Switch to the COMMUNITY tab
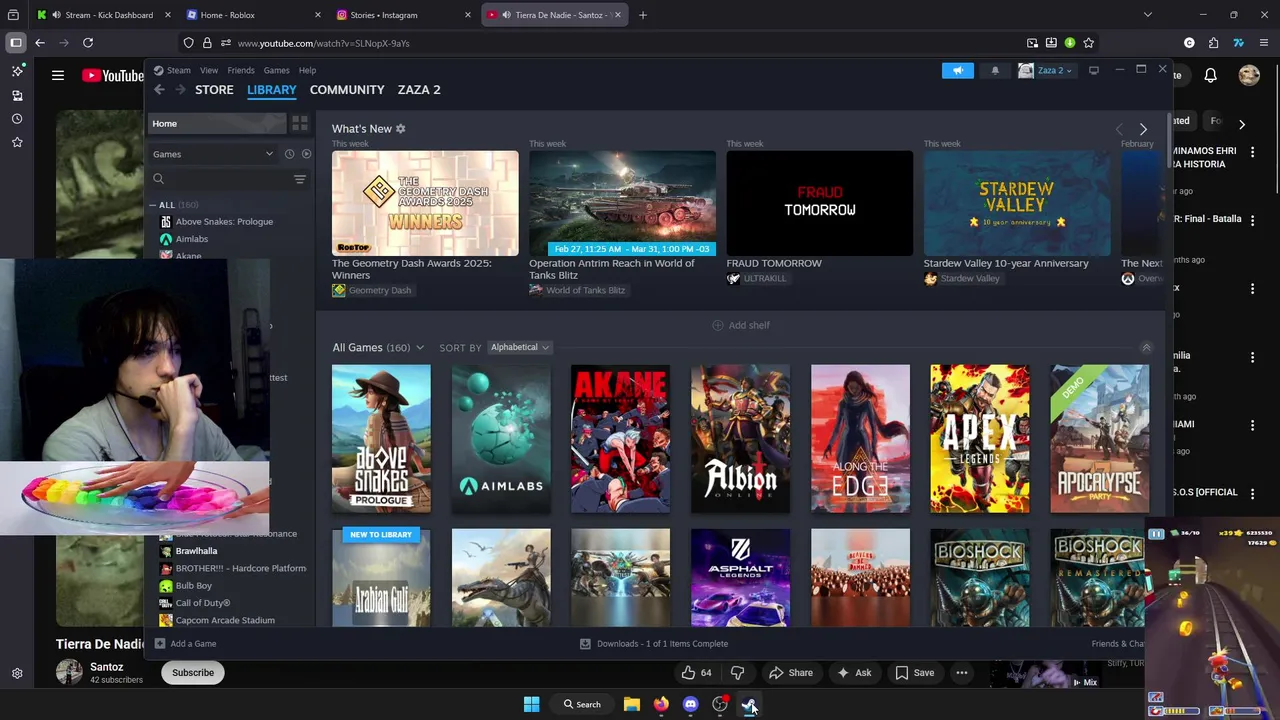This screenshot has height=720, width=1280. pos(347,90)
